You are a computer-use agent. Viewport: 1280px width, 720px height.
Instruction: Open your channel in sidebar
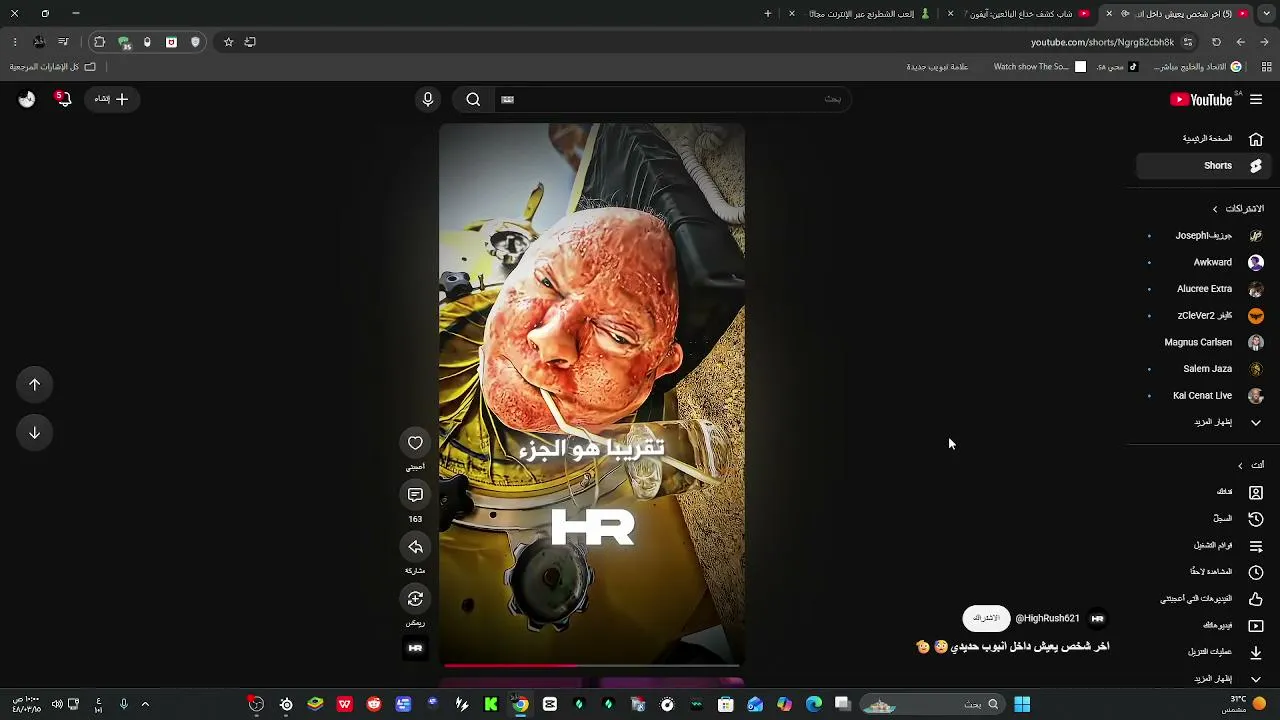click(x=1205, y=492)
